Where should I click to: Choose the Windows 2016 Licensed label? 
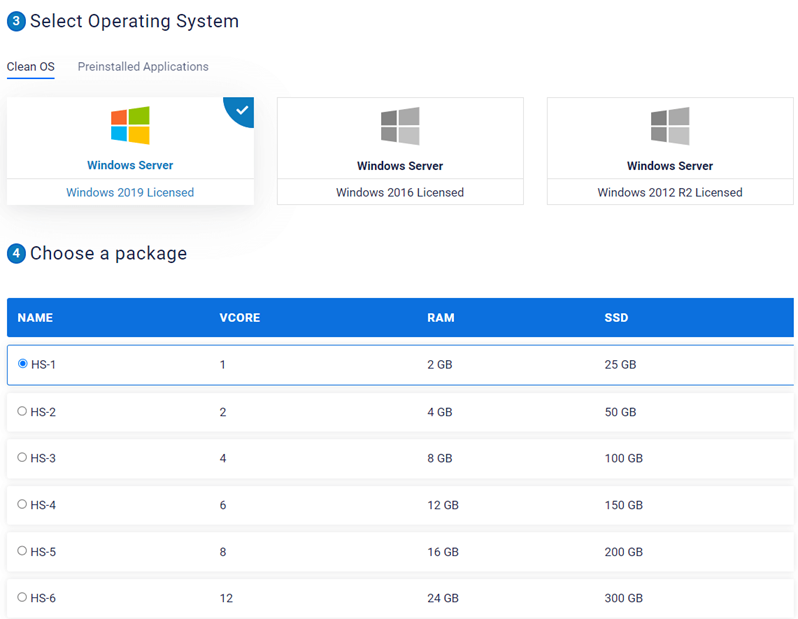[400, 192]
